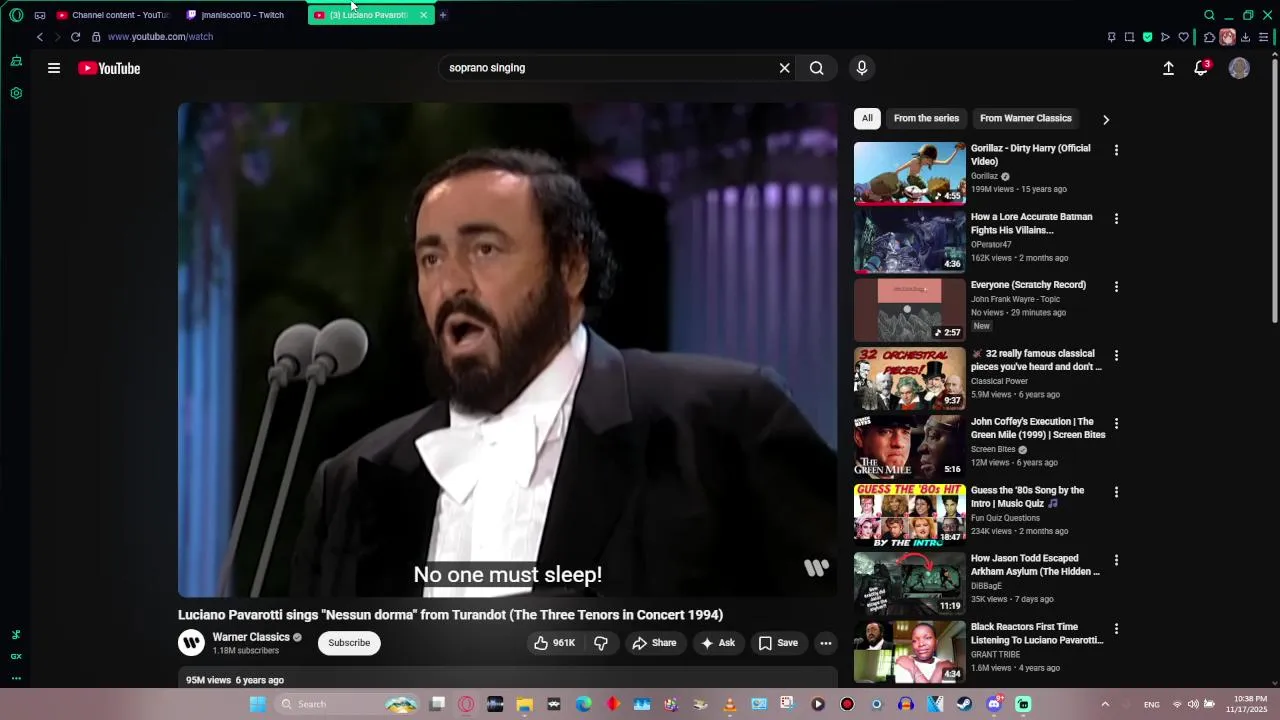Open the Warner Classics channel avatar
The image size is (1280, 720).
click(x=191, y=643)
